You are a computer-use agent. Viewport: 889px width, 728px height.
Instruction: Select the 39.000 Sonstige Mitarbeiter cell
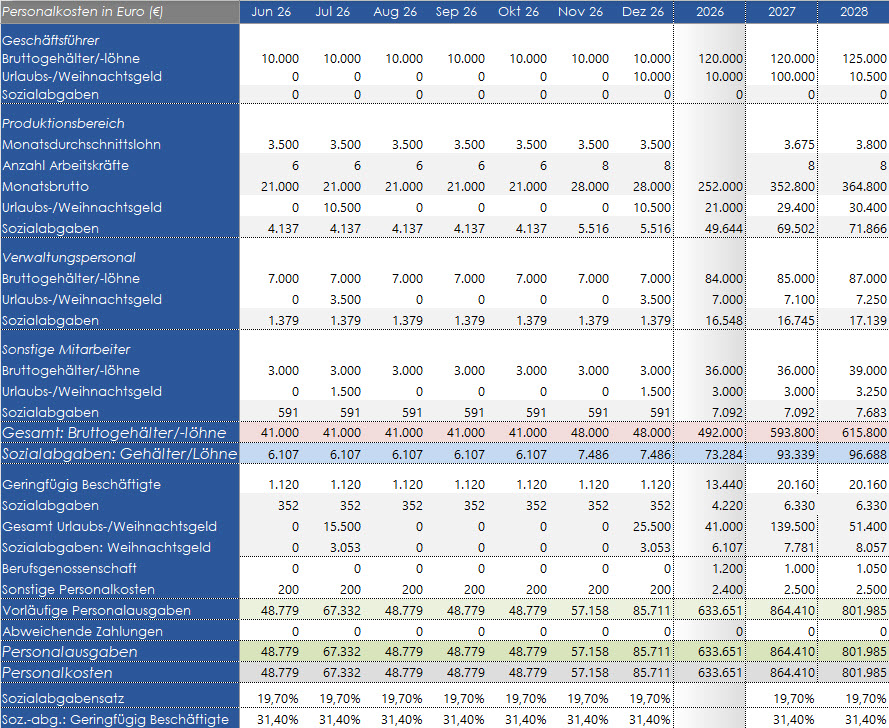(x=867, y=370)
